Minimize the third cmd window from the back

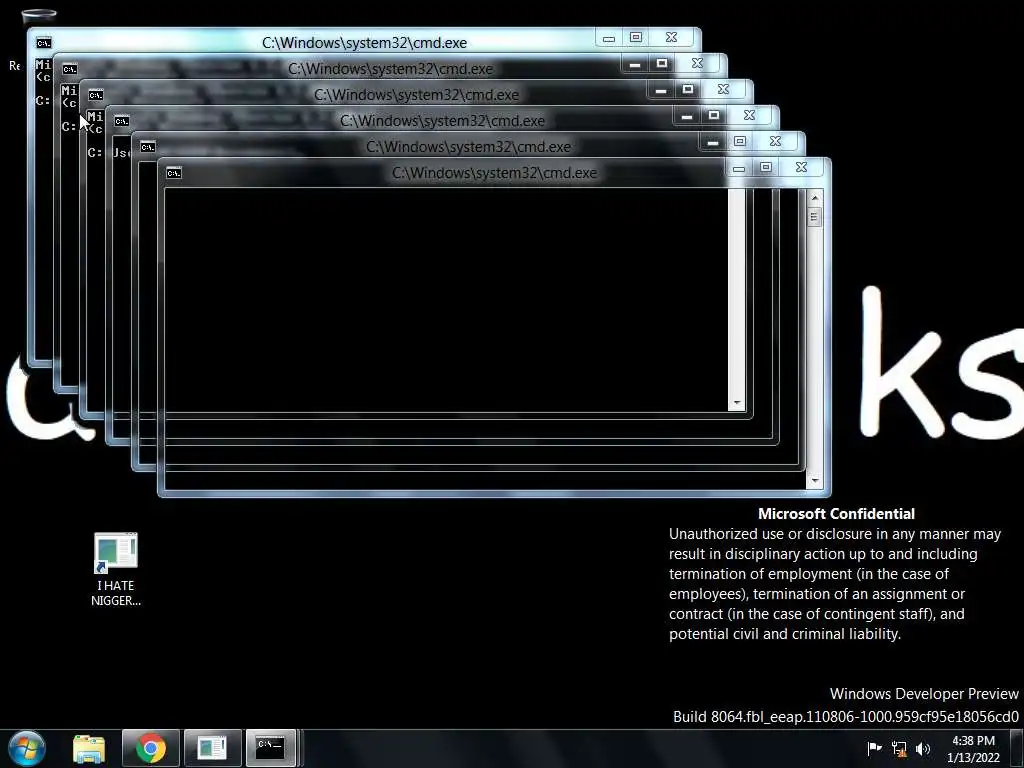coord(661,90)
